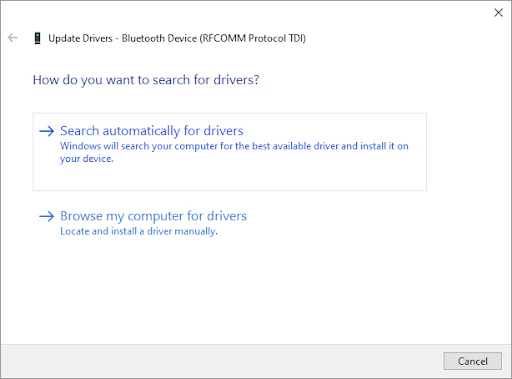512x379 pixels.
Task: Go back using the left arrow icon
Action: 13,38
